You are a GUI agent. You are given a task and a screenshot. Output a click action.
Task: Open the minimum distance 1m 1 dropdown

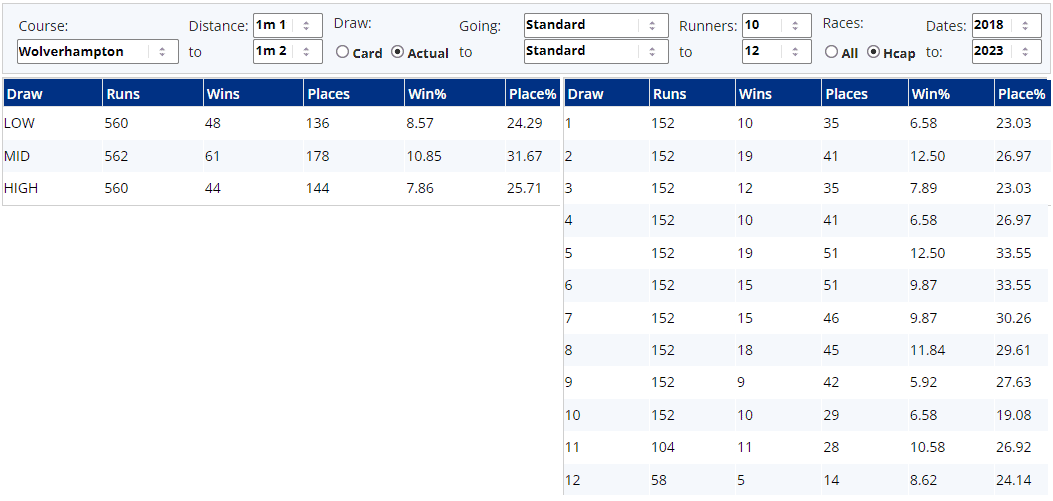pos(287,25)
